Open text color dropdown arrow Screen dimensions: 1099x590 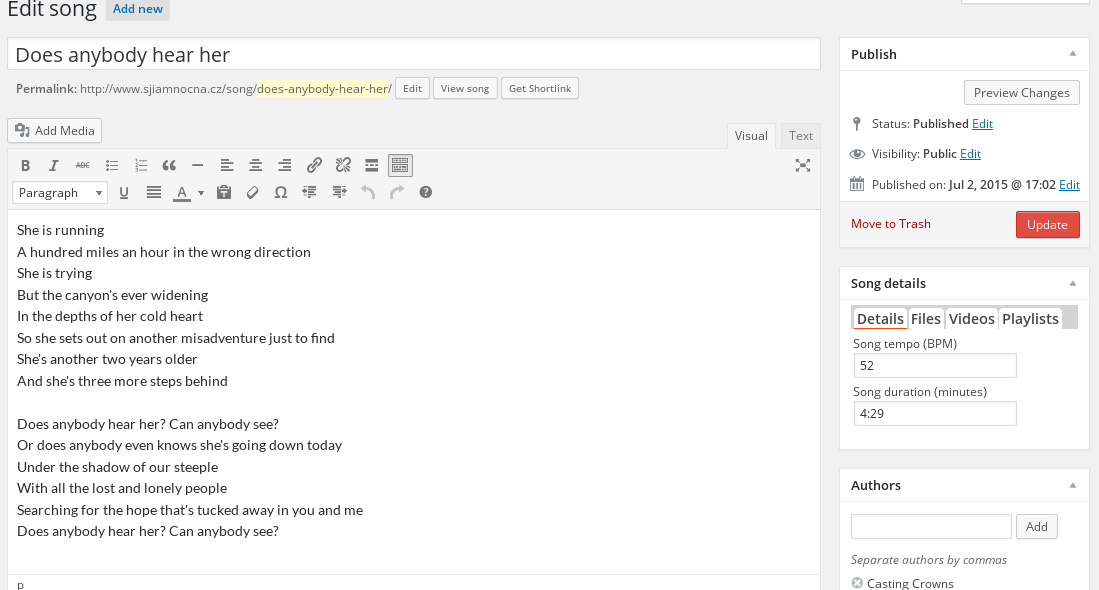point(200,193)
